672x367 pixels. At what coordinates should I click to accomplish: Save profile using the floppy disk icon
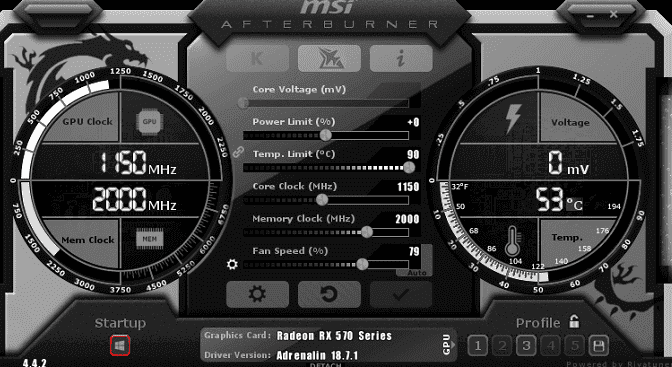(599, 346)
